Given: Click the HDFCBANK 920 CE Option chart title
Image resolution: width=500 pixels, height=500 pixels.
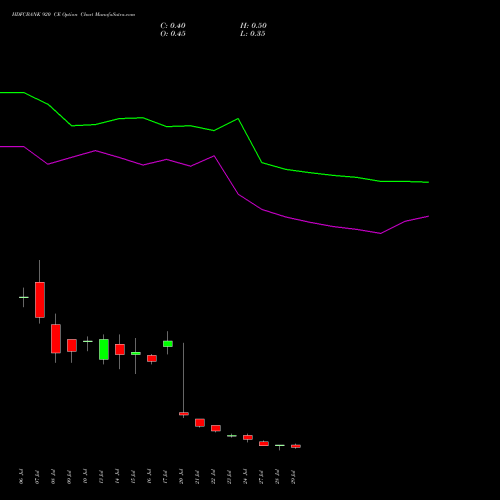Looking at the screenshot, I should pos(73,15).
